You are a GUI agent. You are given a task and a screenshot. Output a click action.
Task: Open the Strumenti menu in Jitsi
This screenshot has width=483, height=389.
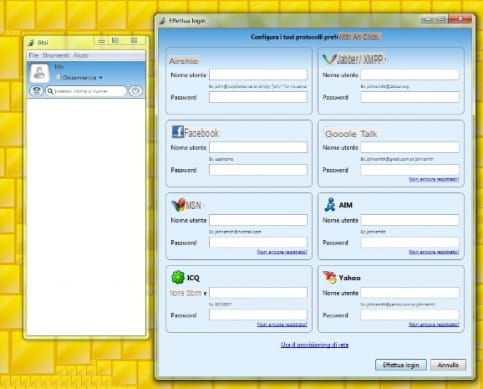(x=56, y=55)
